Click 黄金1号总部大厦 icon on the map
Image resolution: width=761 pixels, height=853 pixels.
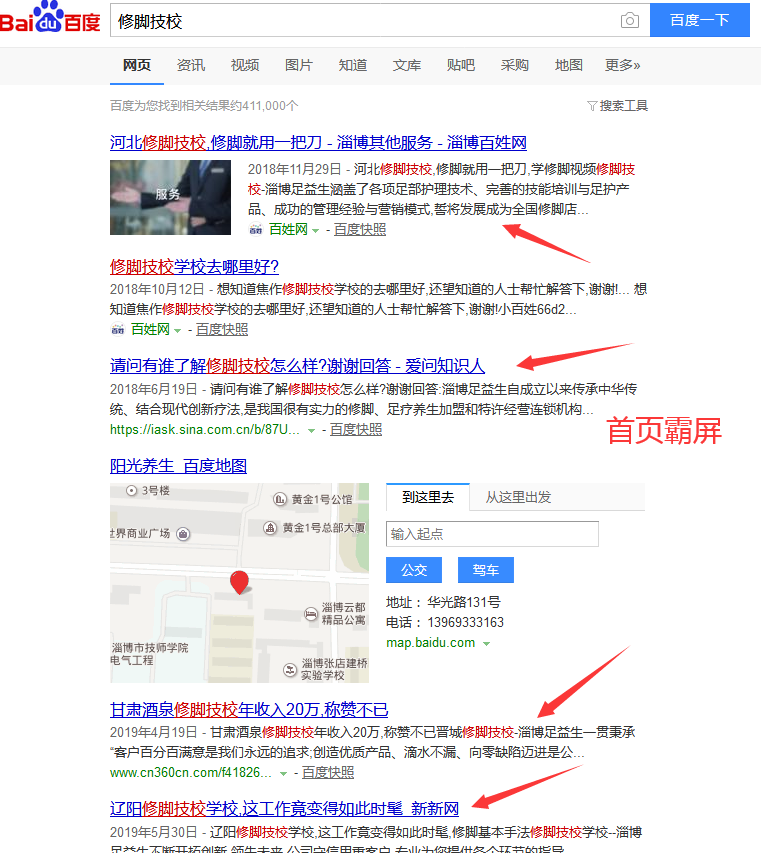[x=270, y=528]
